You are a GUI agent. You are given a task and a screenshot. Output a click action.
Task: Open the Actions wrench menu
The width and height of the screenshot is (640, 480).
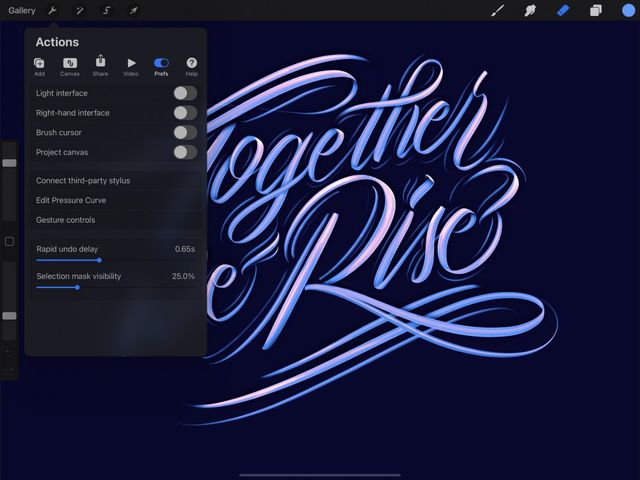(53, 11)
